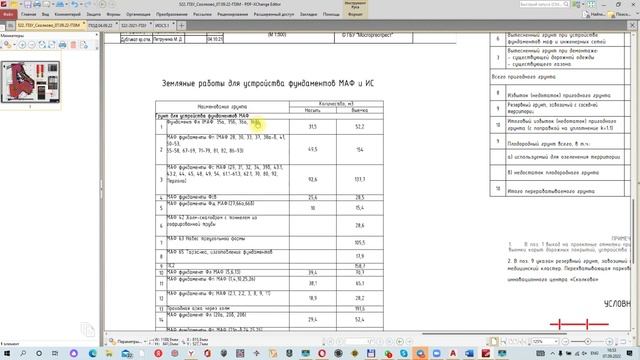The width and height of the screenshot is (640, 360).
Task: Open Skype from taskbar
Action: (404, 353)
